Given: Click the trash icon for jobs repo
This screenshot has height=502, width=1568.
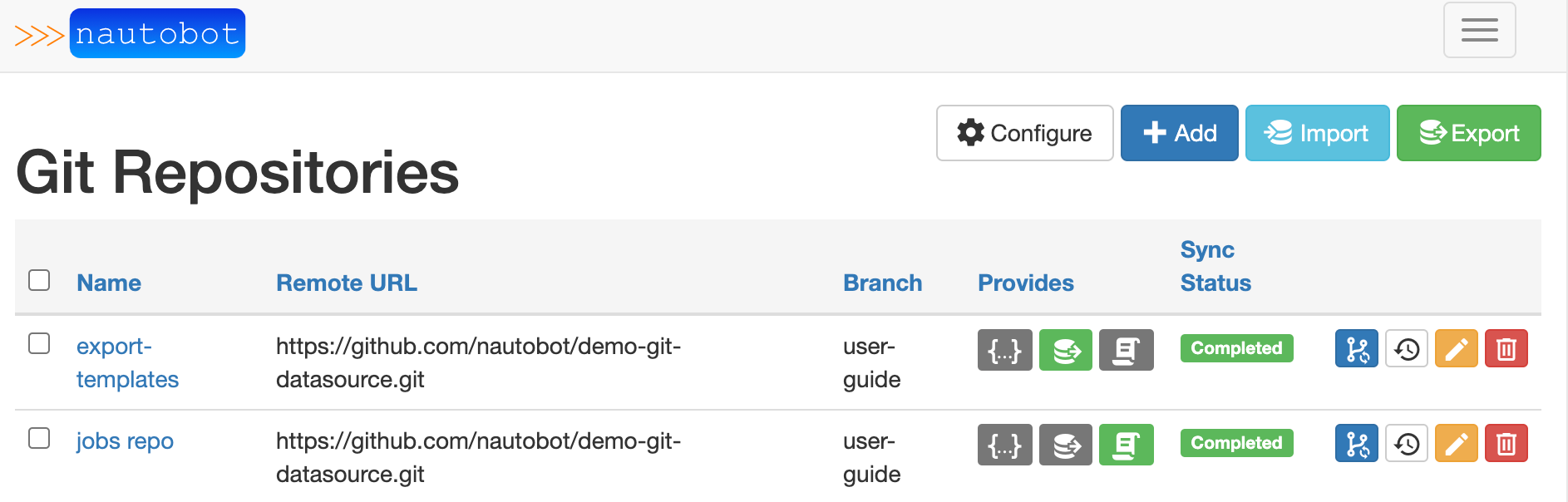Looking at the screenshot, I should point(1506,444).
